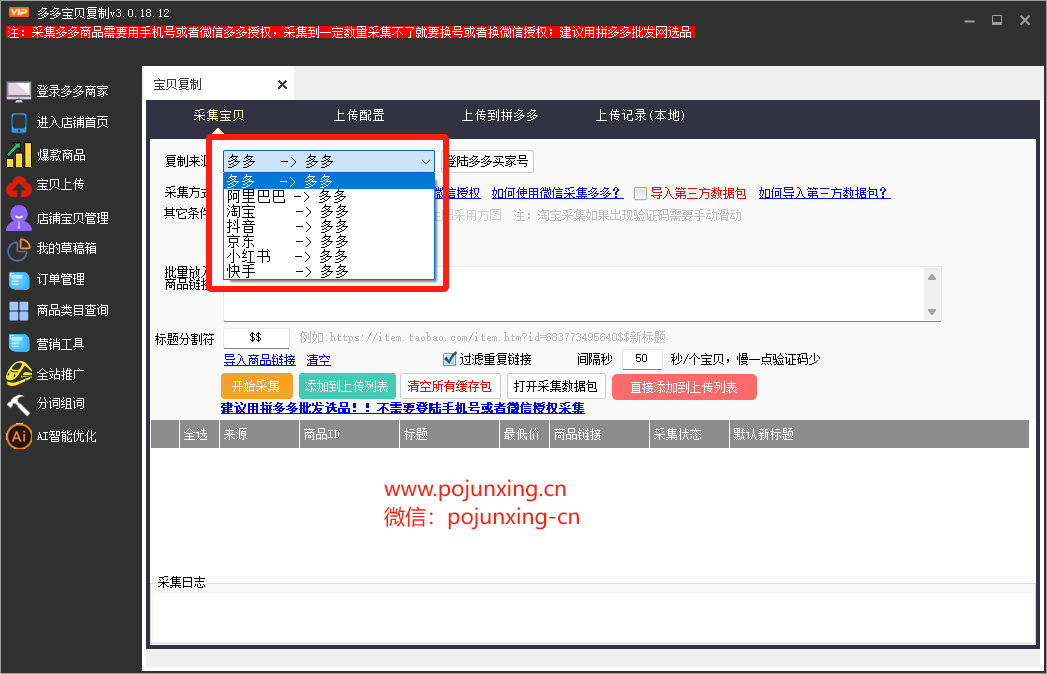
Task: Click the VIP logo in title bar
Action: 19,12
